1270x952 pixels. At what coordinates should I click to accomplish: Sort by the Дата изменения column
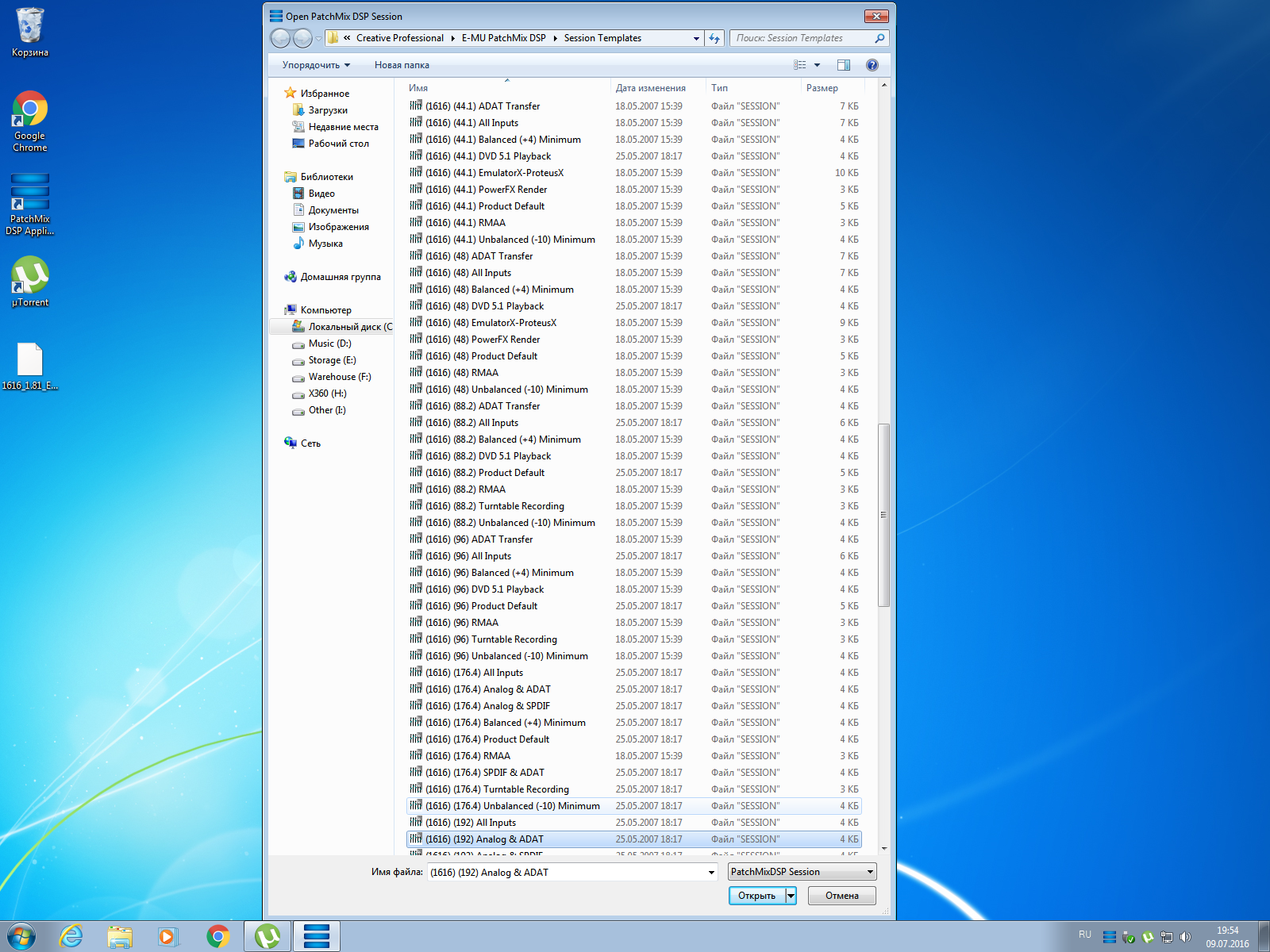click(x=658, y=88)
